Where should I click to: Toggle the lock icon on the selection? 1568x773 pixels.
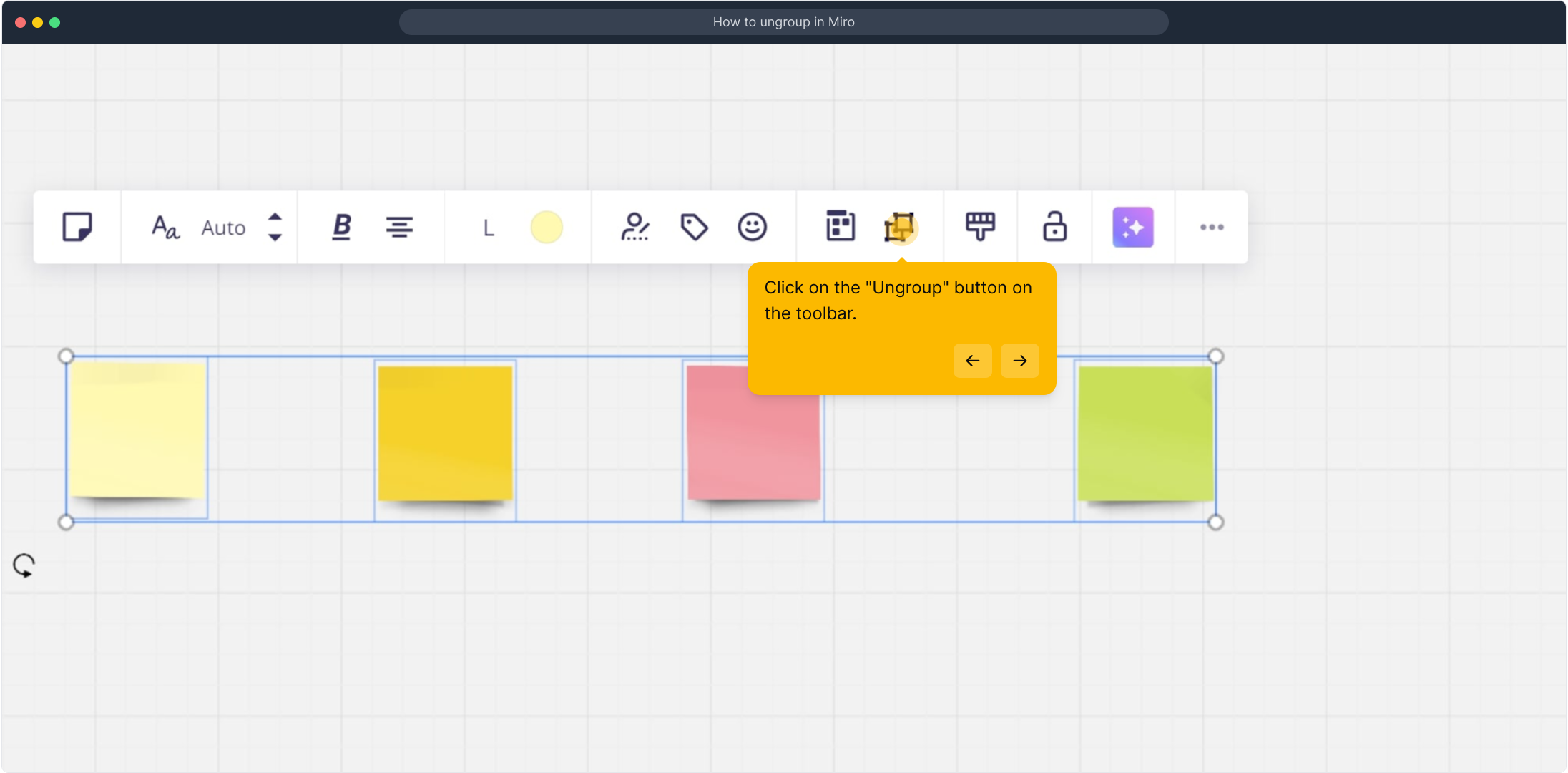coord(1054,226)
